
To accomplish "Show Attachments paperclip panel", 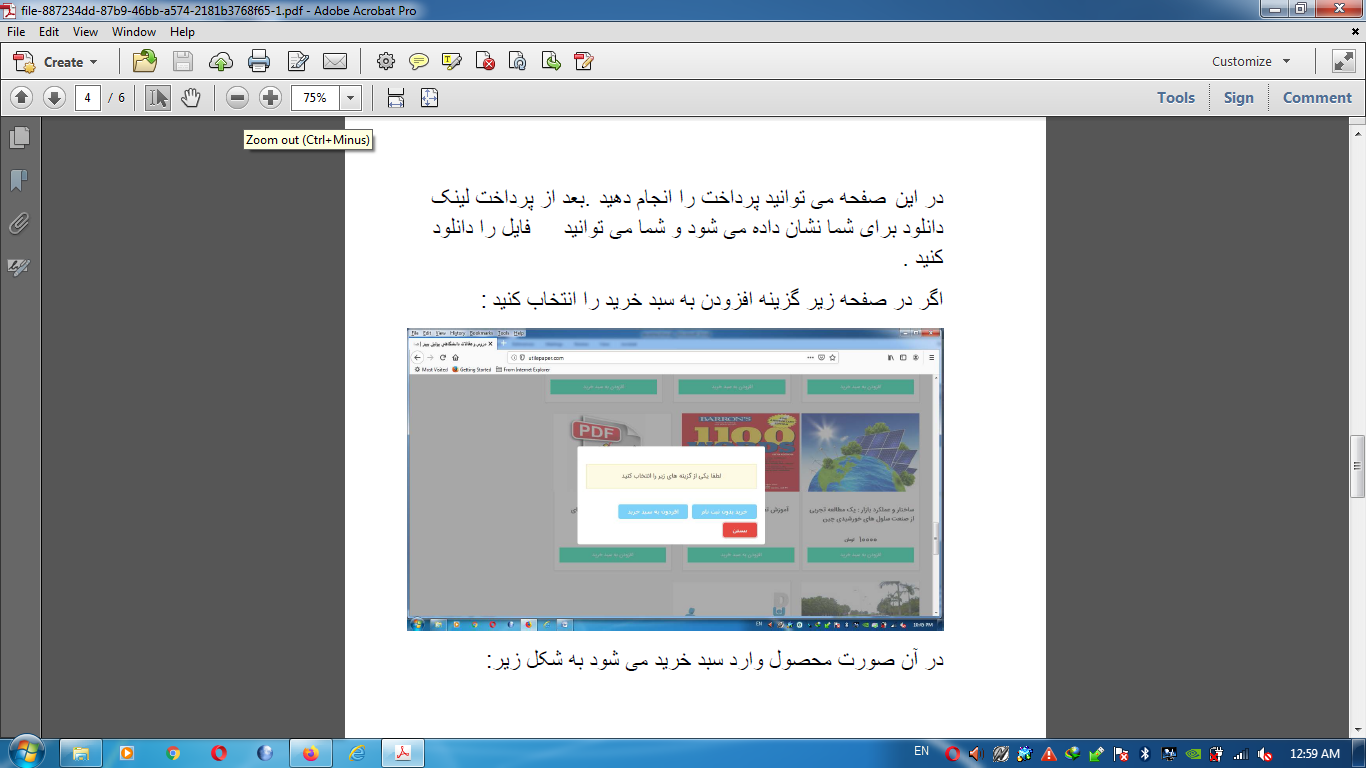I will click(19, 223).
